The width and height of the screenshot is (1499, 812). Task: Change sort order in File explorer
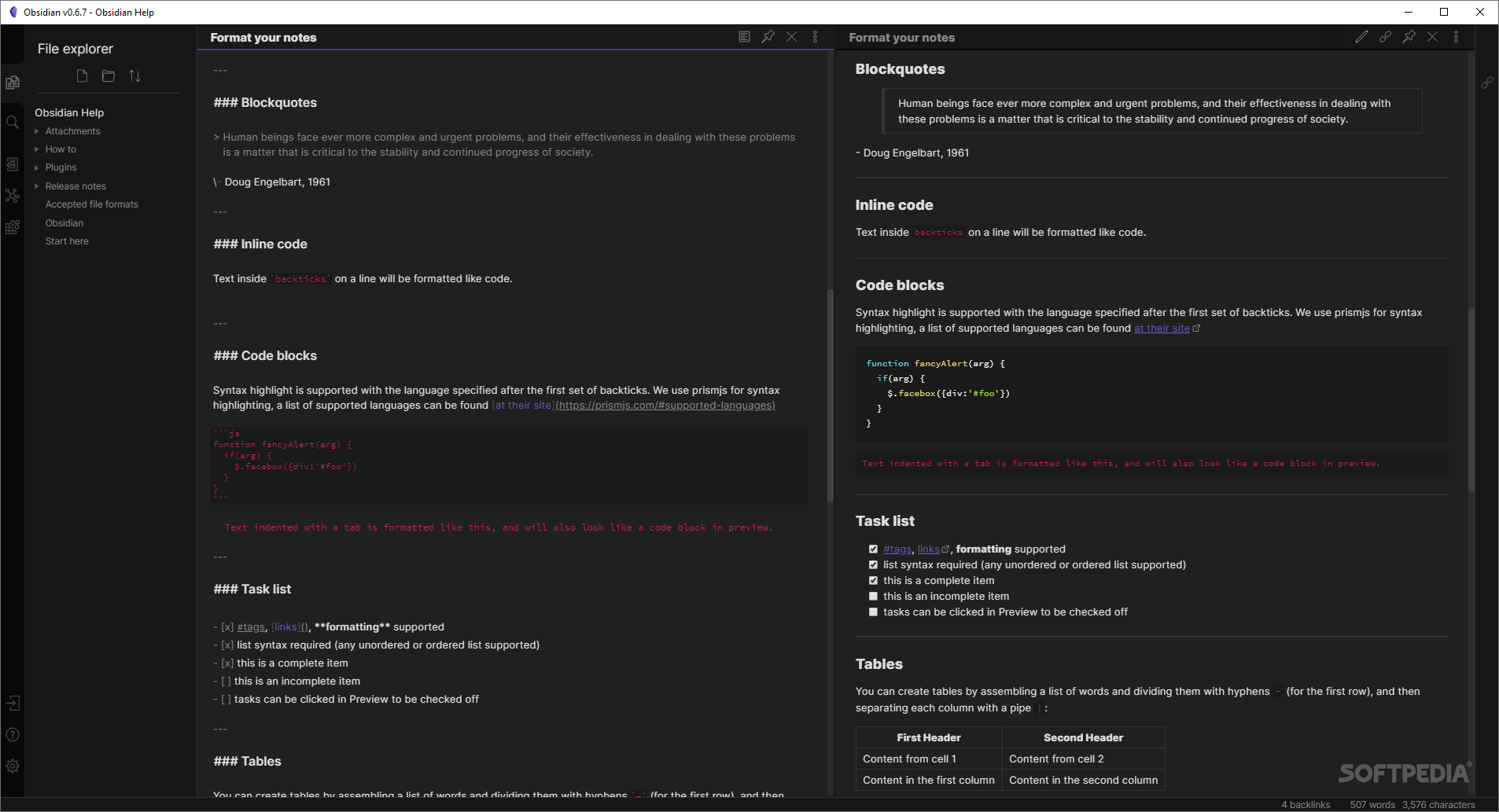(135, 75)
